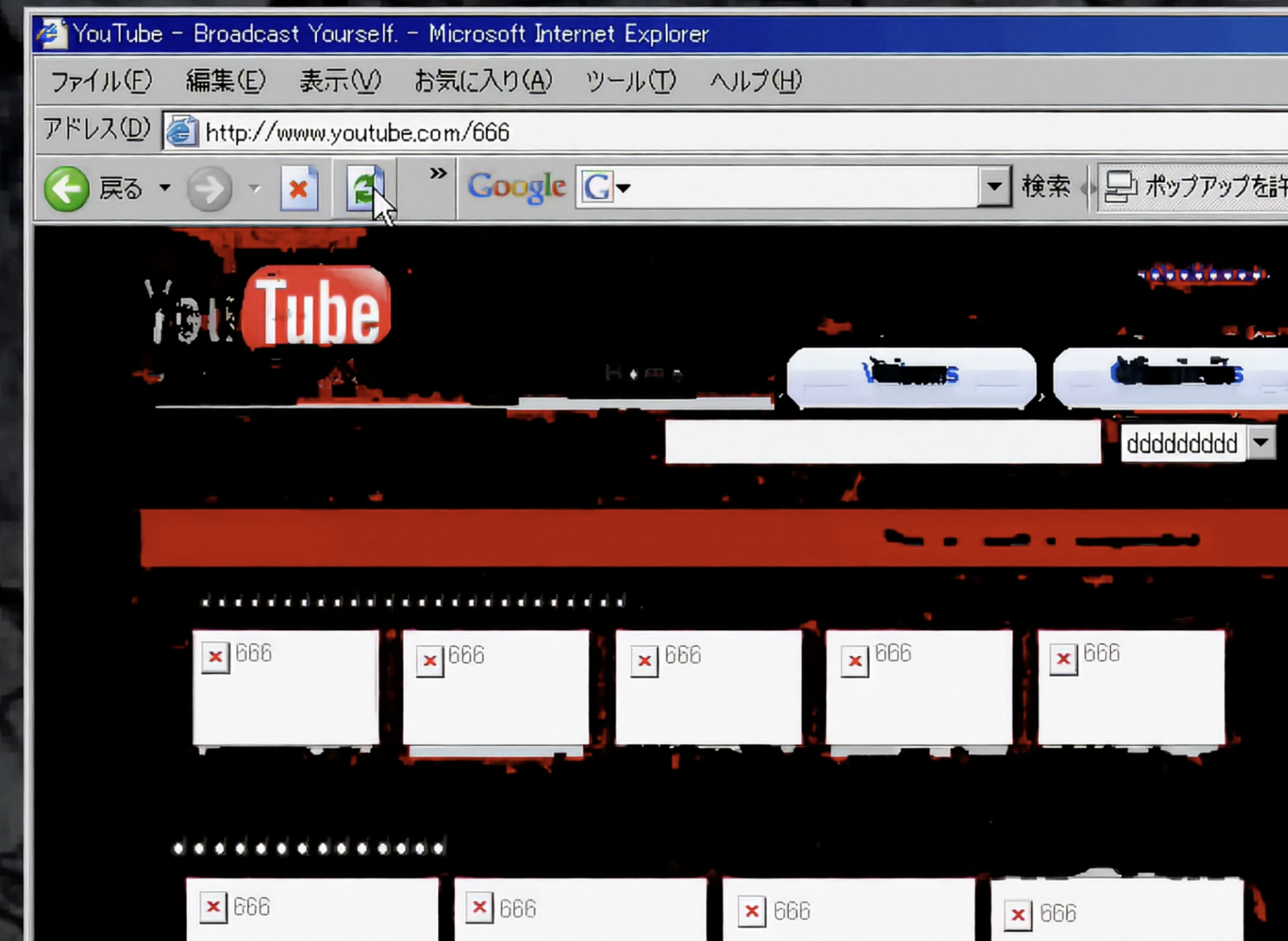Open the ツール(T) menu
The height and width of the screenshot is (941, 1288).
[630, 80]
